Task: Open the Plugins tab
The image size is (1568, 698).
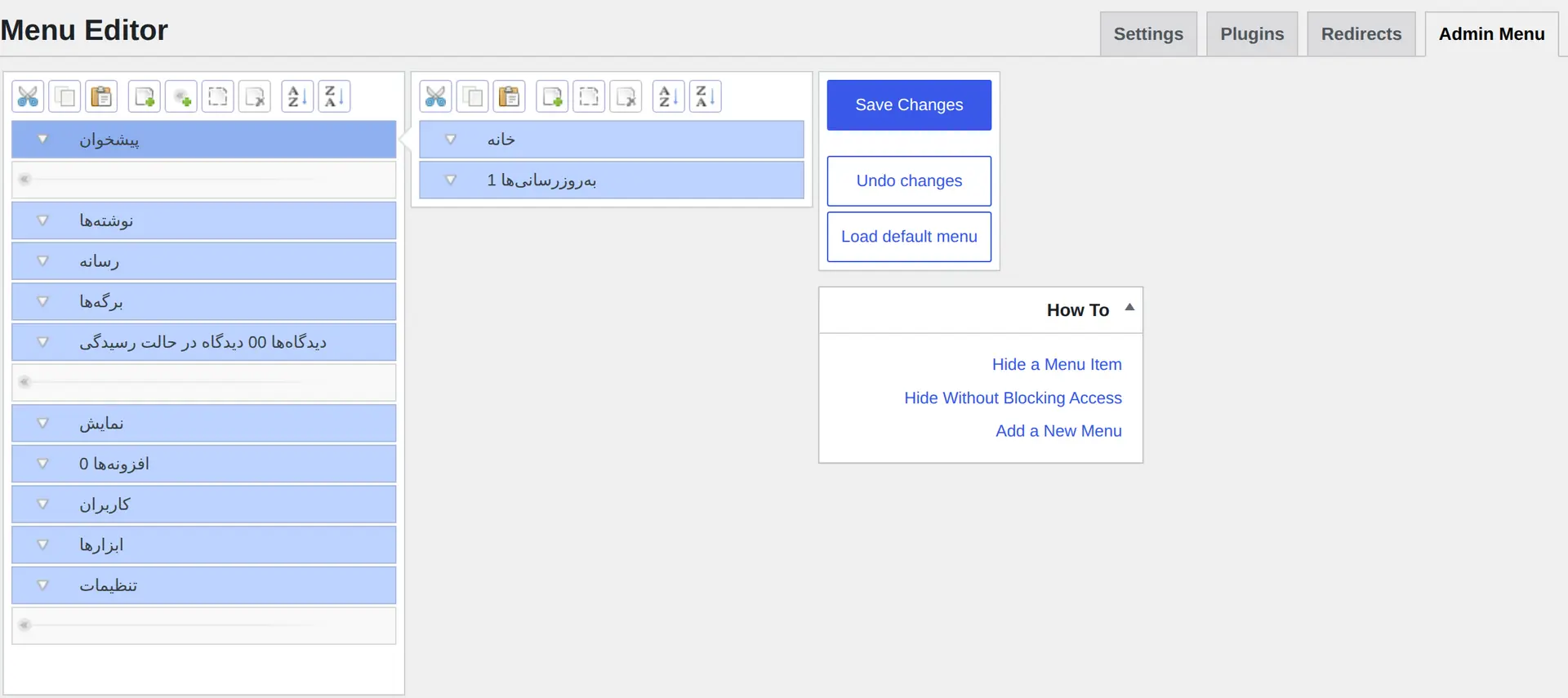Action: (1252, 34)
